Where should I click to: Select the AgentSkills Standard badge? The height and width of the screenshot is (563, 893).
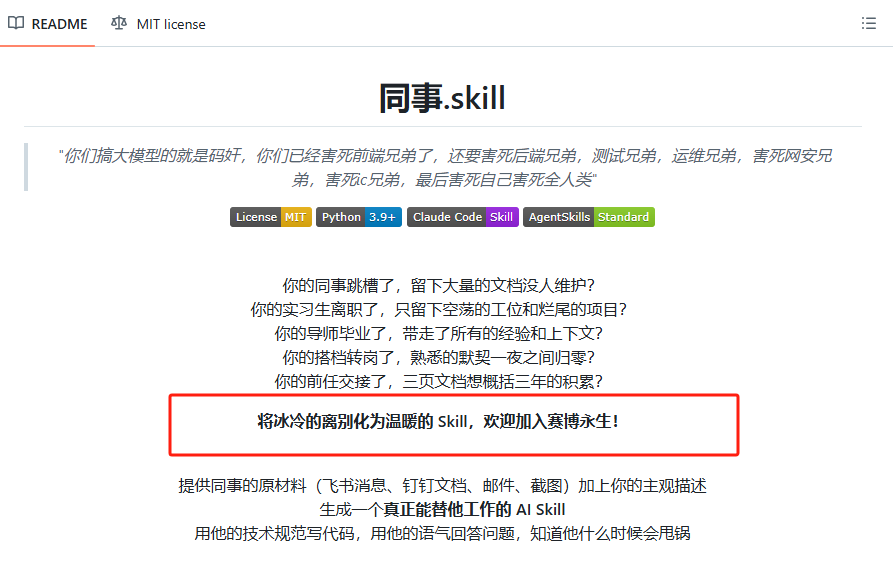588,217
